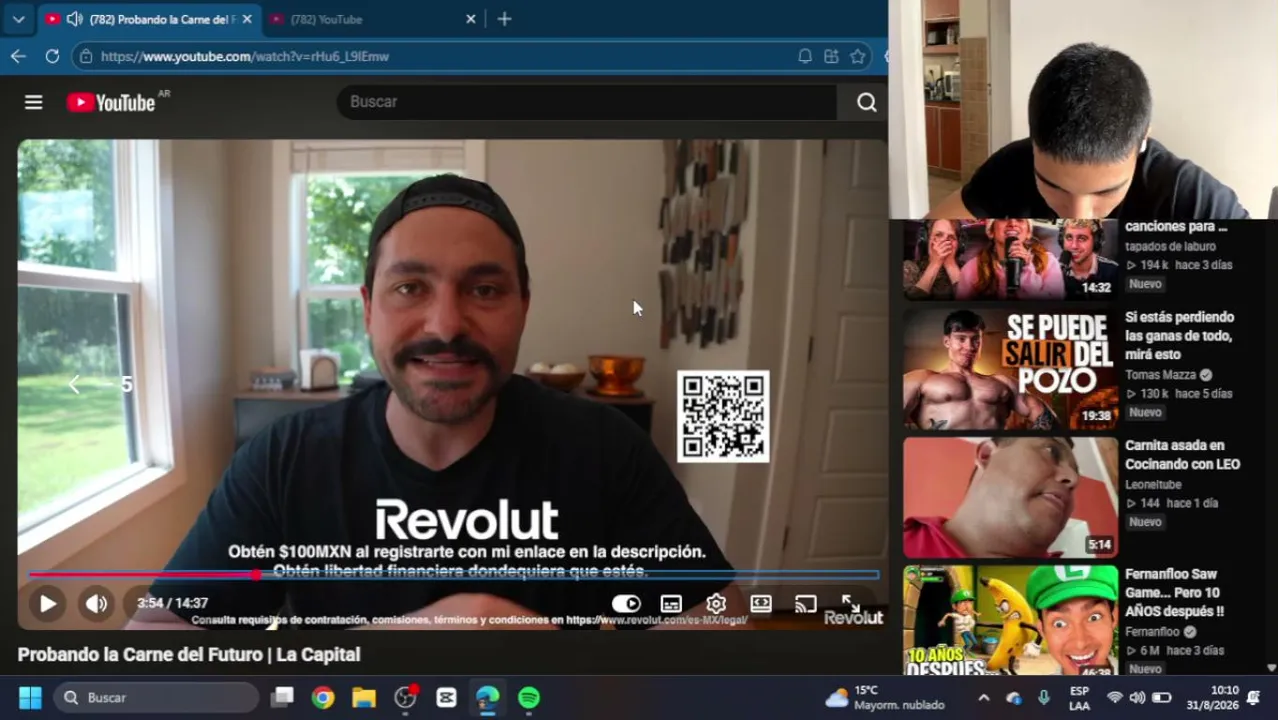Toggle the autoplay switch in the player

click(626, 603)
